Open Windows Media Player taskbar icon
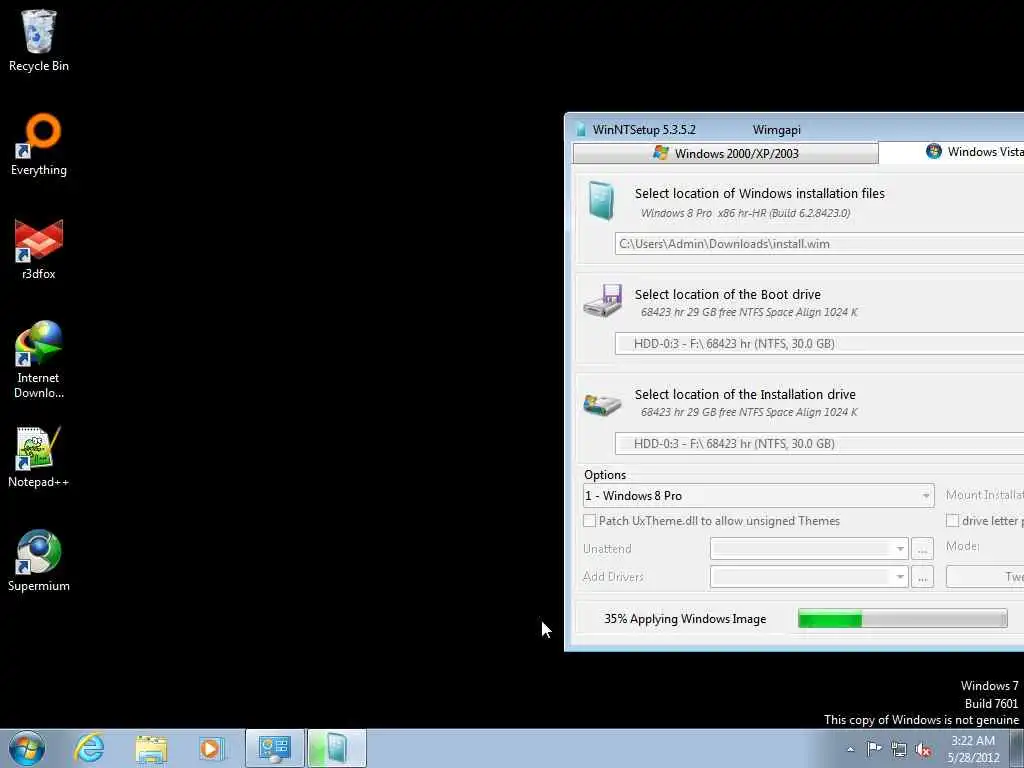This screenshot has height=768, width=1024. [x=212, y=748]
